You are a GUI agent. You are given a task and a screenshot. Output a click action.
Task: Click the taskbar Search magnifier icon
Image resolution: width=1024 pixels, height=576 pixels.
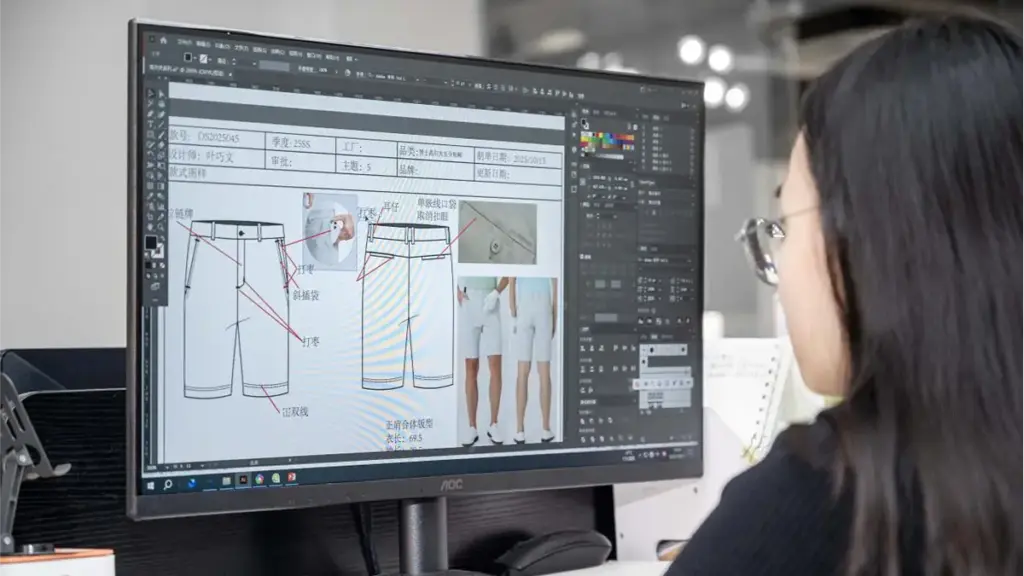(x=168, y=485)
